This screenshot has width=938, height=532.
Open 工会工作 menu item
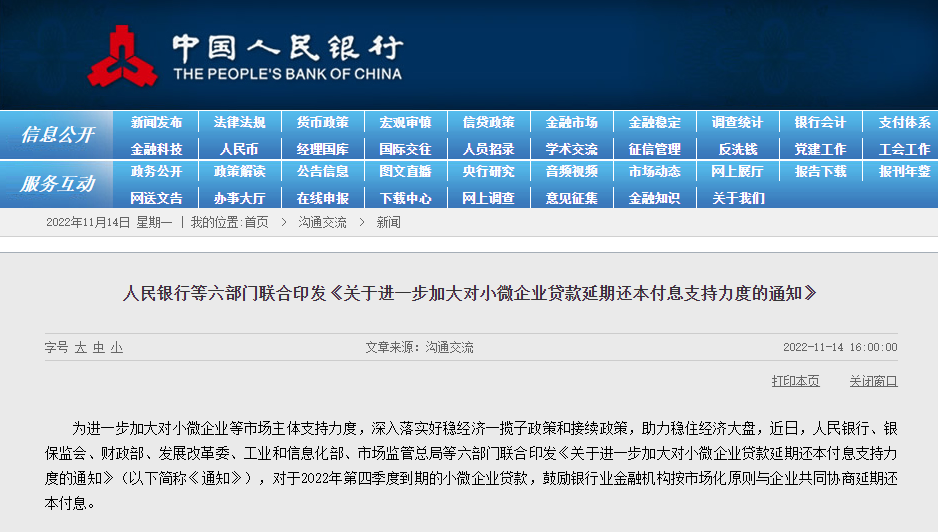(x=904, y=149)
